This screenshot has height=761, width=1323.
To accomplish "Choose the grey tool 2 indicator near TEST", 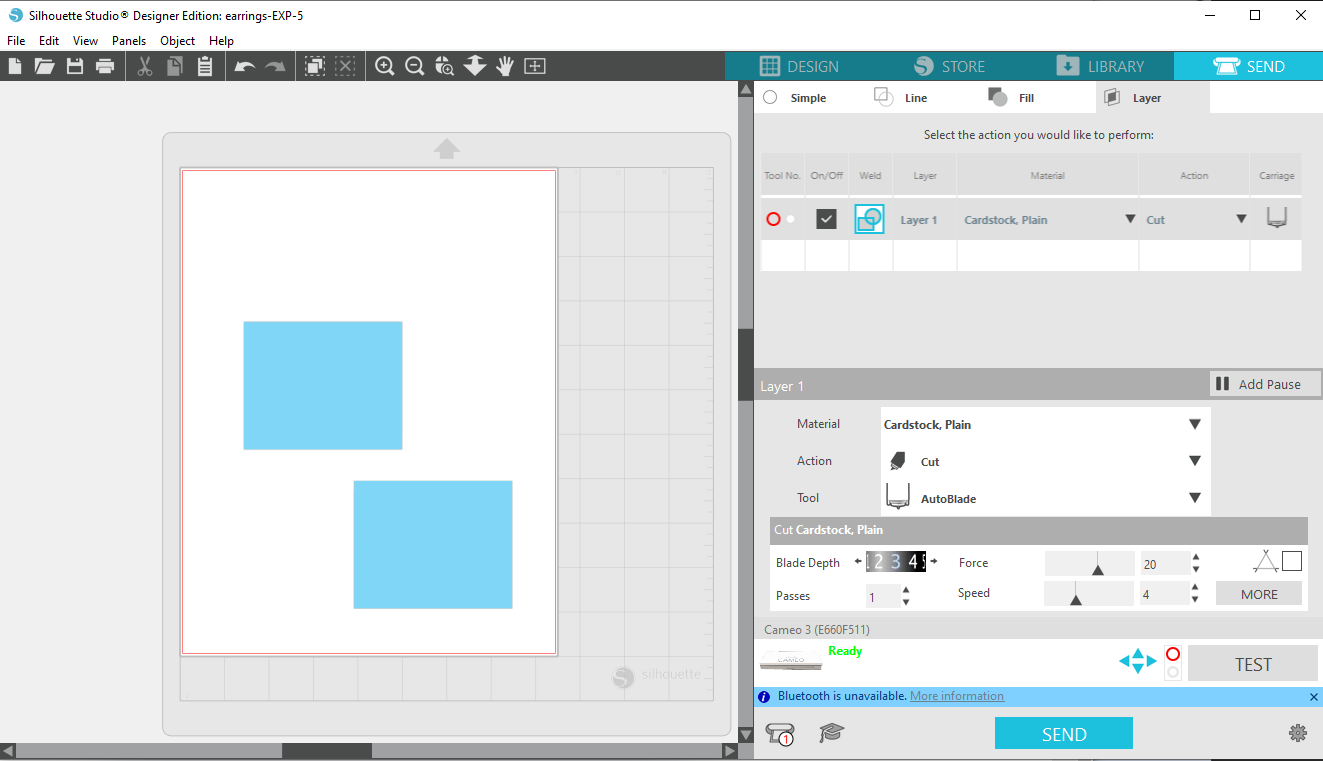I will (1173, 672).
